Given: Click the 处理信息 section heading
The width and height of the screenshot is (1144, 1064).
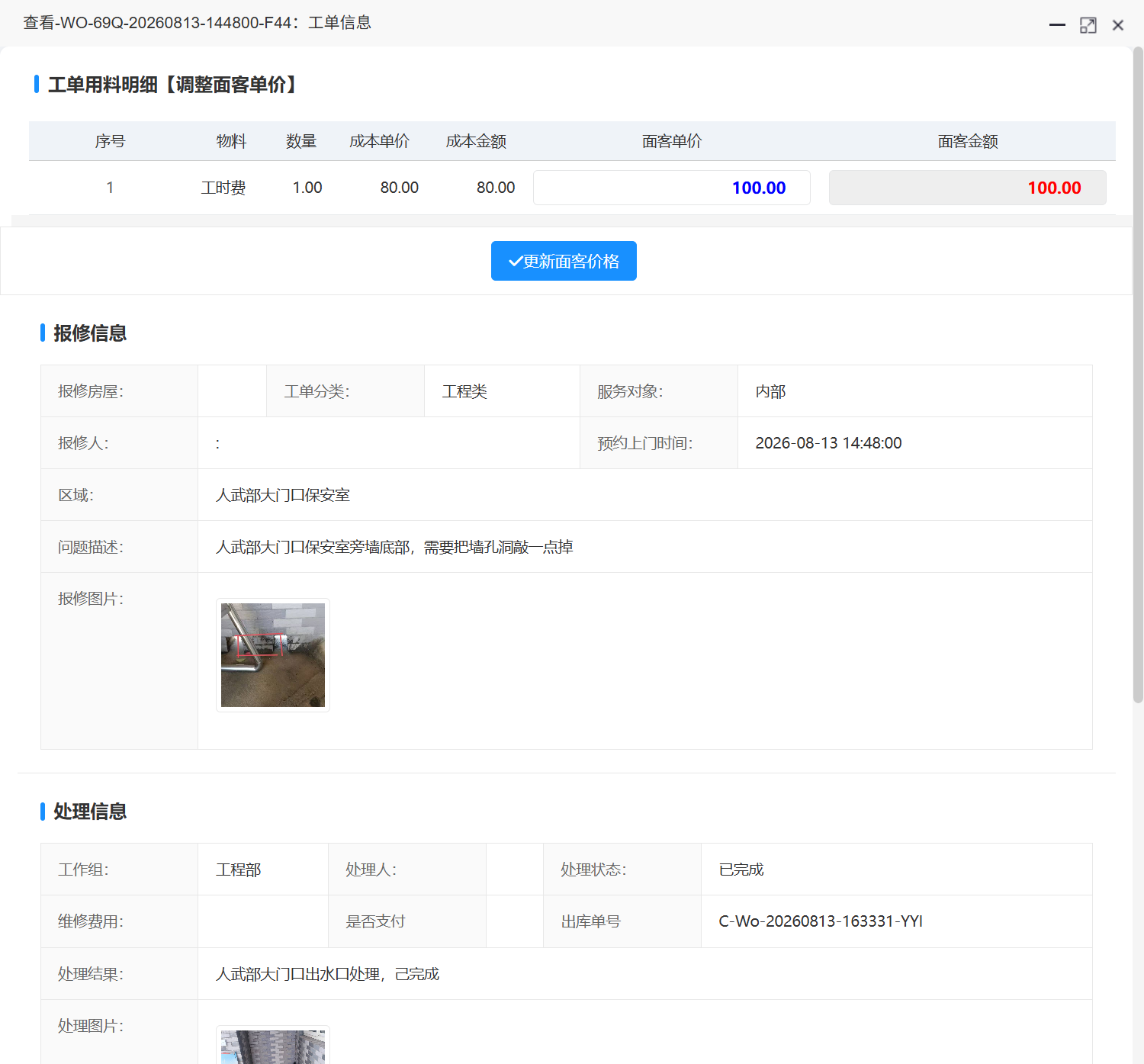Looking at the screenshot, I should (x=90, y=812).
